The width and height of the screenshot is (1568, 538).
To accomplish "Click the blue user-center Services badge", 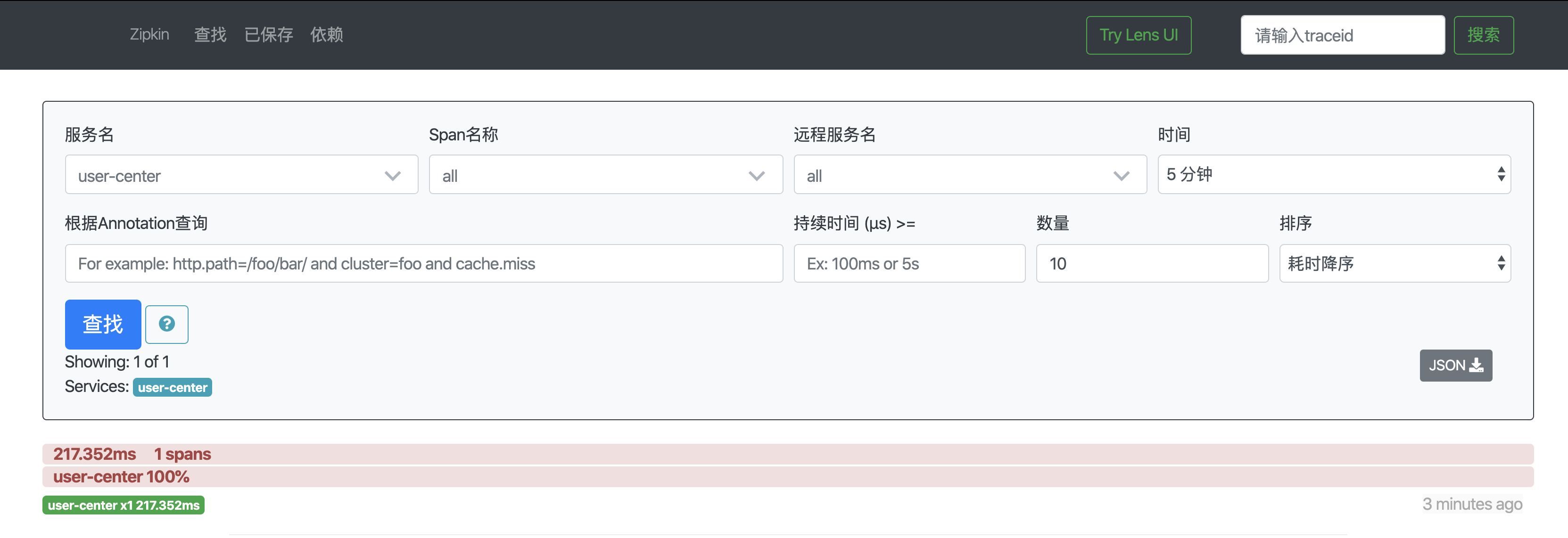I will pyautogui.click(x=172, y=388).
